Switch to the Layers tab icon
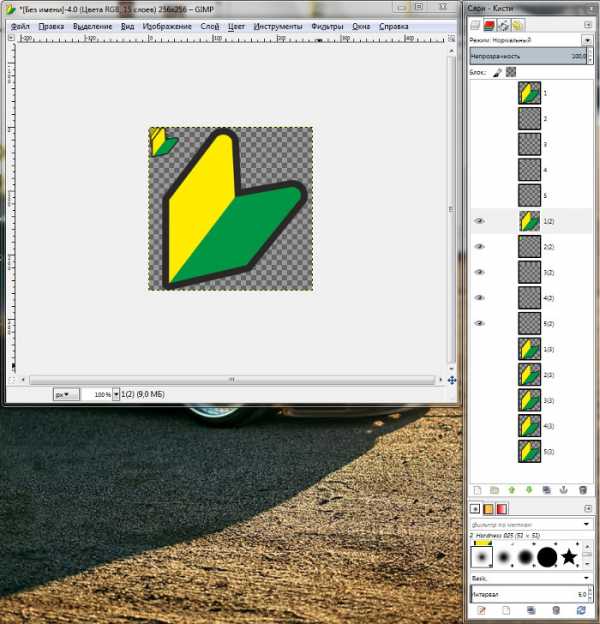The width and height of the screenshot is (600, 624). pyautogui.click(x=475, y=25)
